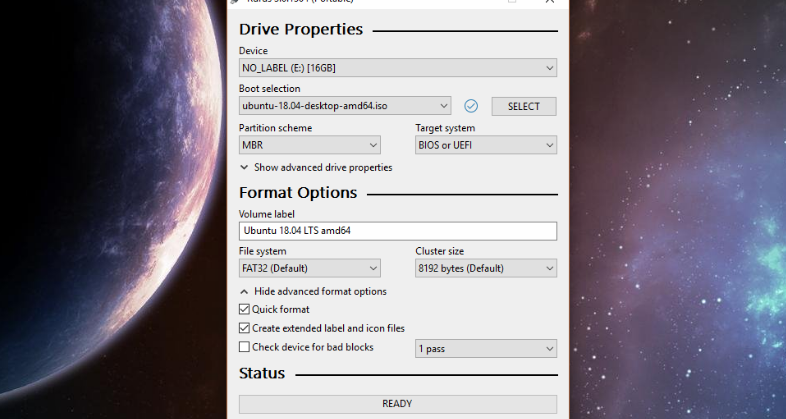Click the Target system label

point(445,128)
